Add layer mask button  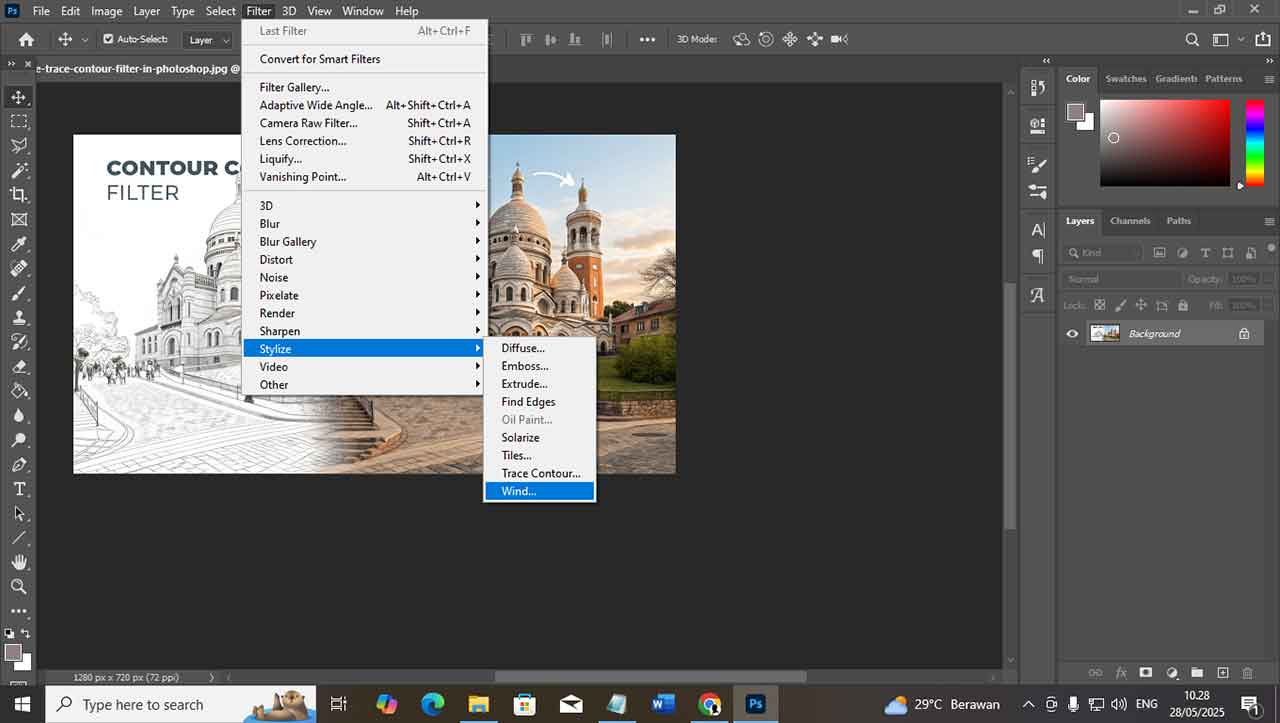(1145, 673)
